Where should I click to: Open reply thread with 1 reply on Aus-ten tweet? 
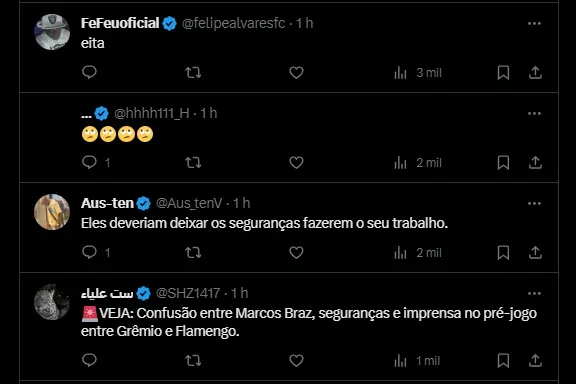click(x=96, y=252)
